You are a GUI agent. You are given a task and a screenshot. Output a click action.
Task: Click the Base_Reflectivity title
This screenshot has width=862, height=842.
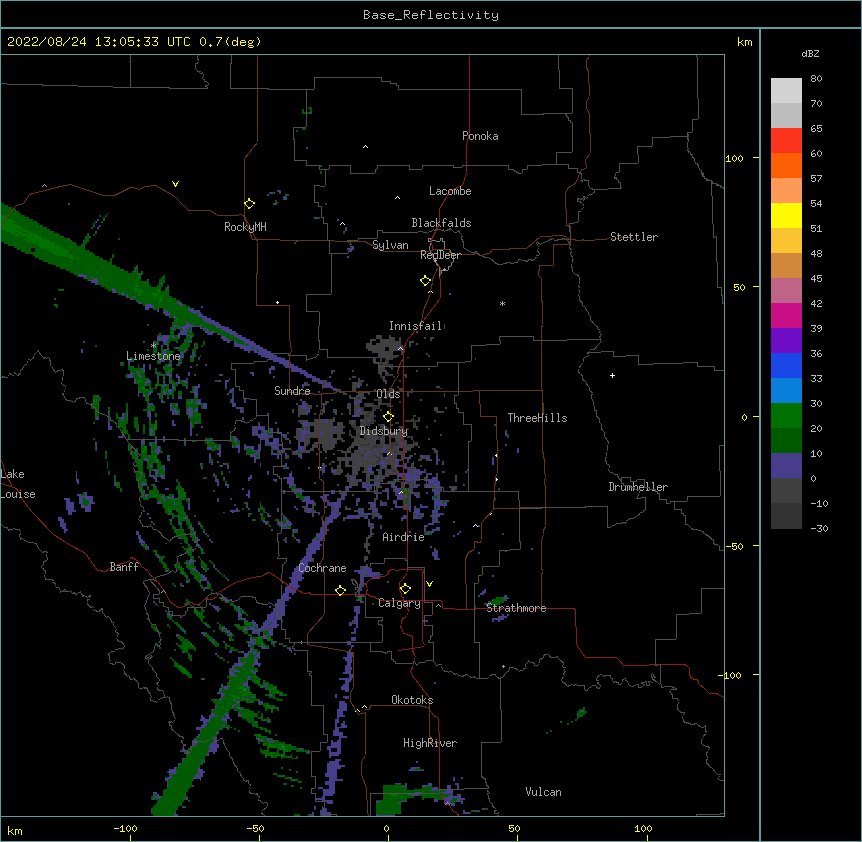coord(431,15)
